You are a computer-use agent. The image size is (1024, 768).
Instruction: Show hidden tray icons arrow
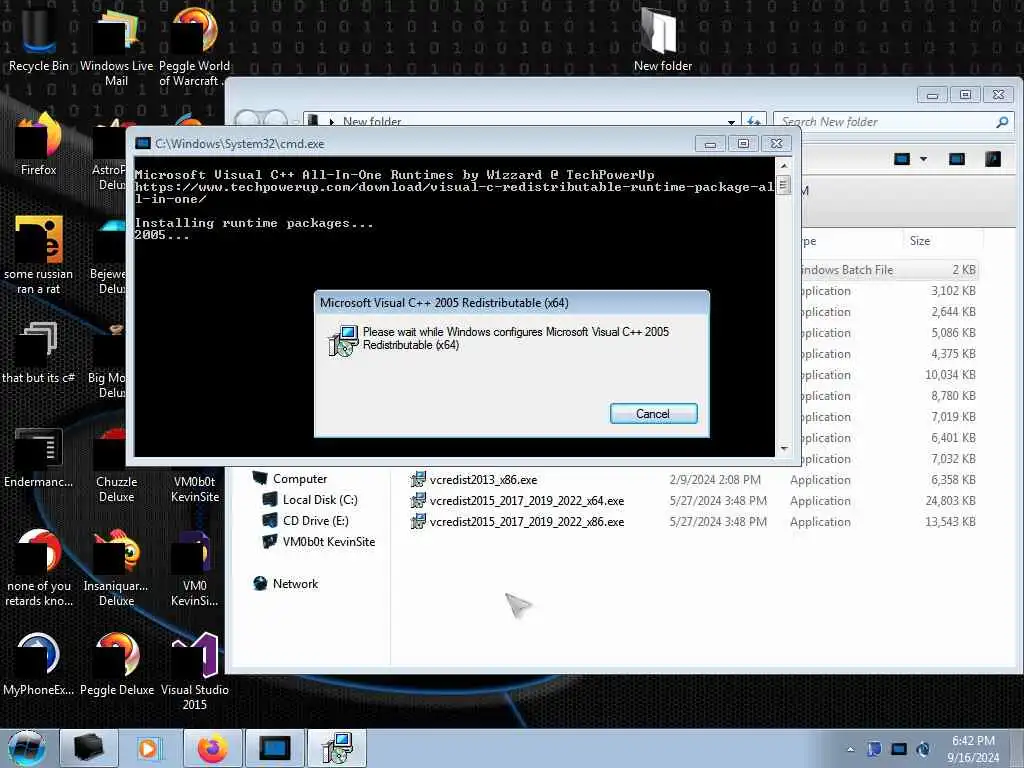850,750
